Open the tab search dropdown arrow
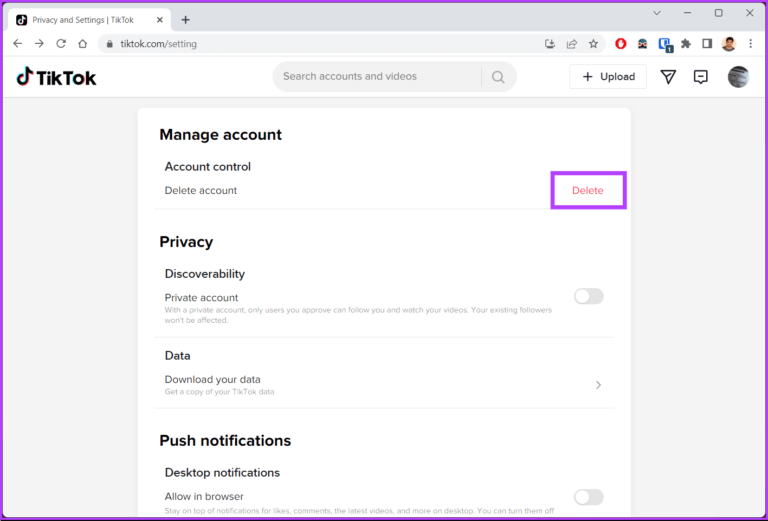 coord(657,13)
